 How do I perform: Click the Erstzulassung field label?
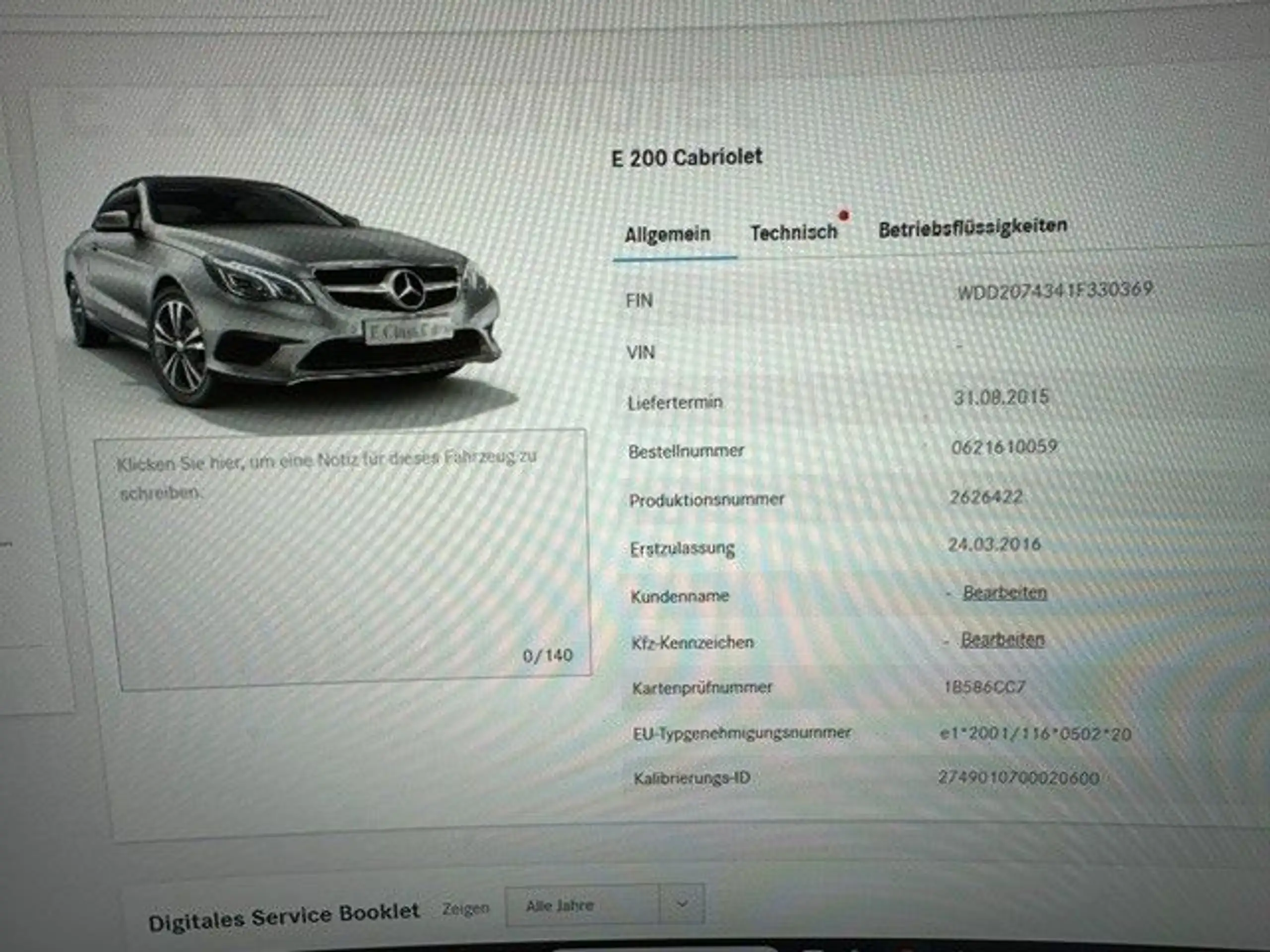click(682, 549)
